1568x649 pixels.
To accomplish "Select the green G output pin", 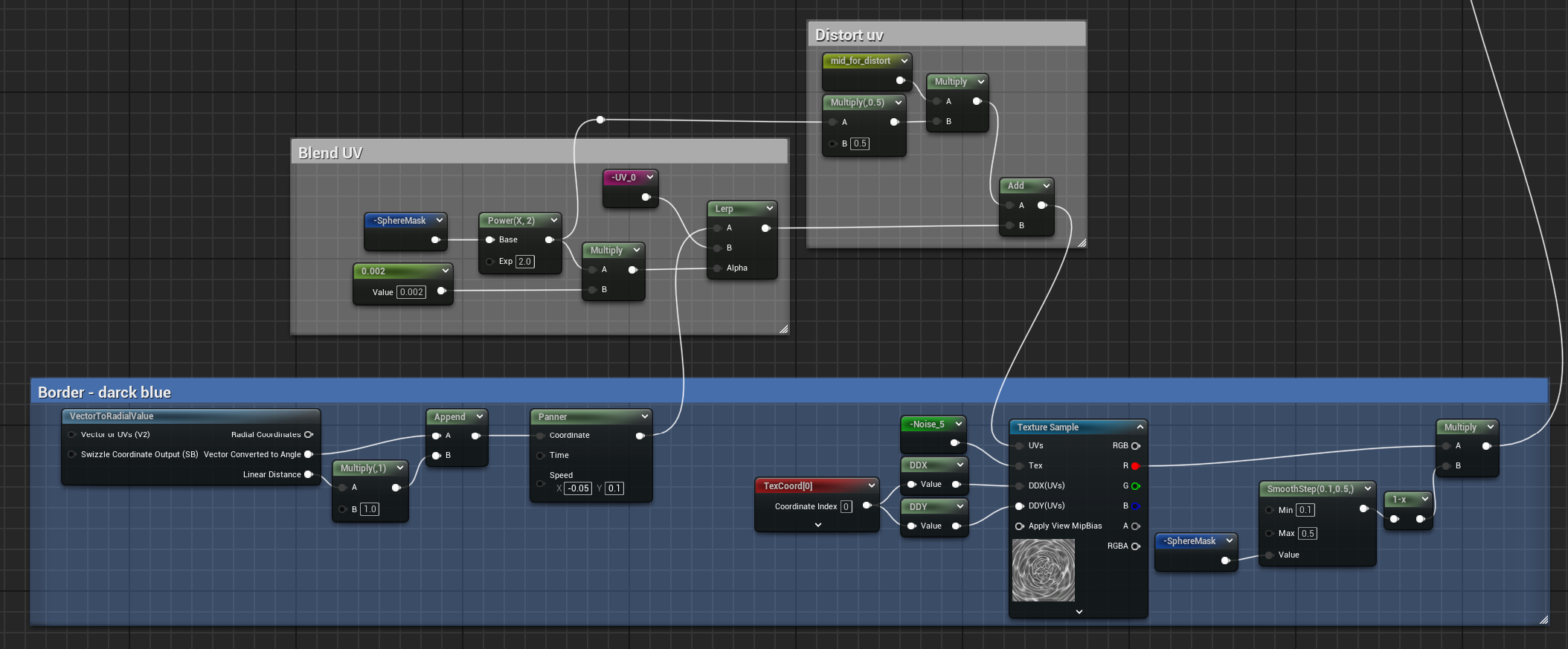I will [x=1135, y=486].
